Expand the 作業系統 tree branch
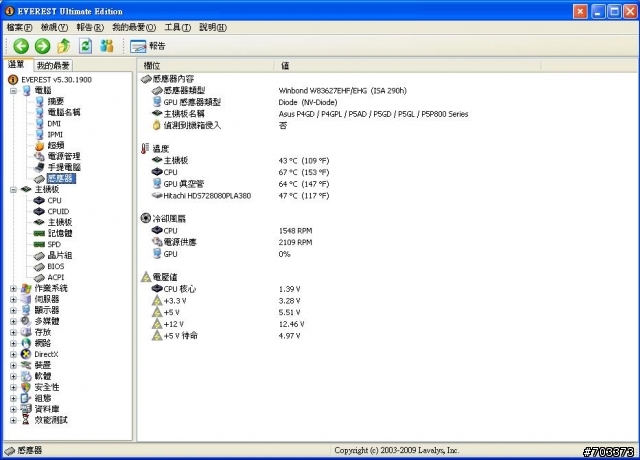 point(13,289)
